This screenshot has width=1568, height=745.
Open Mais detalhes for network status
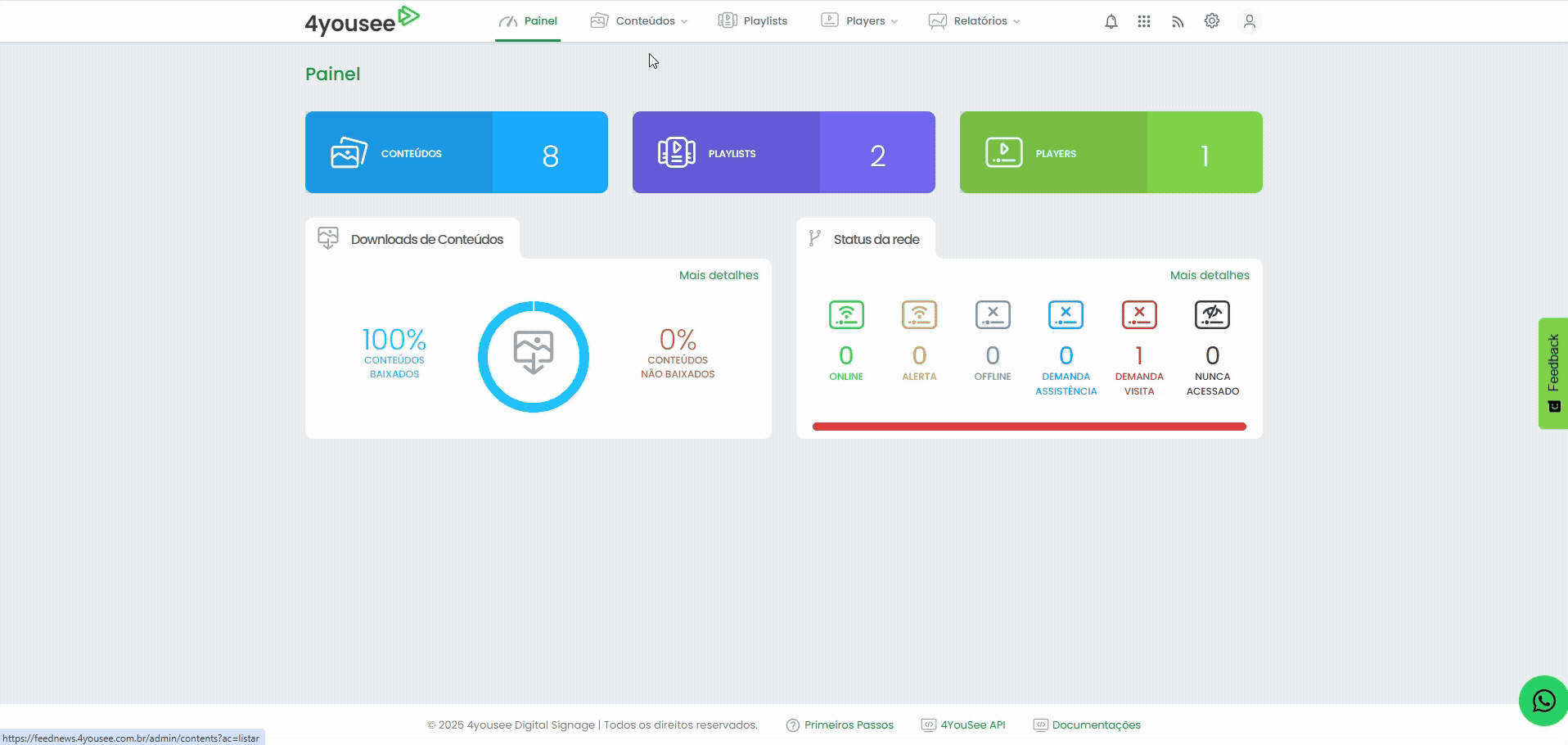tap(1210, 275)
